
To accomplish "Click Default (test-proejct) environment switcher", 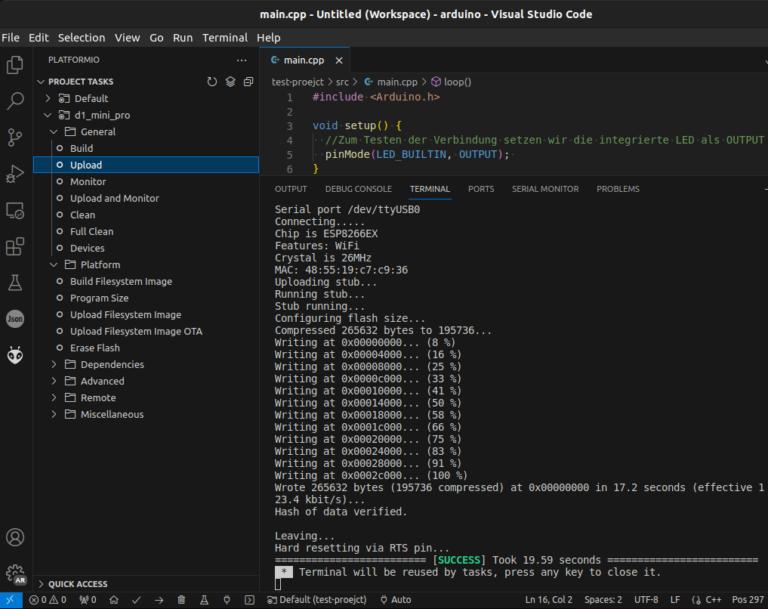I will (317, 600).
